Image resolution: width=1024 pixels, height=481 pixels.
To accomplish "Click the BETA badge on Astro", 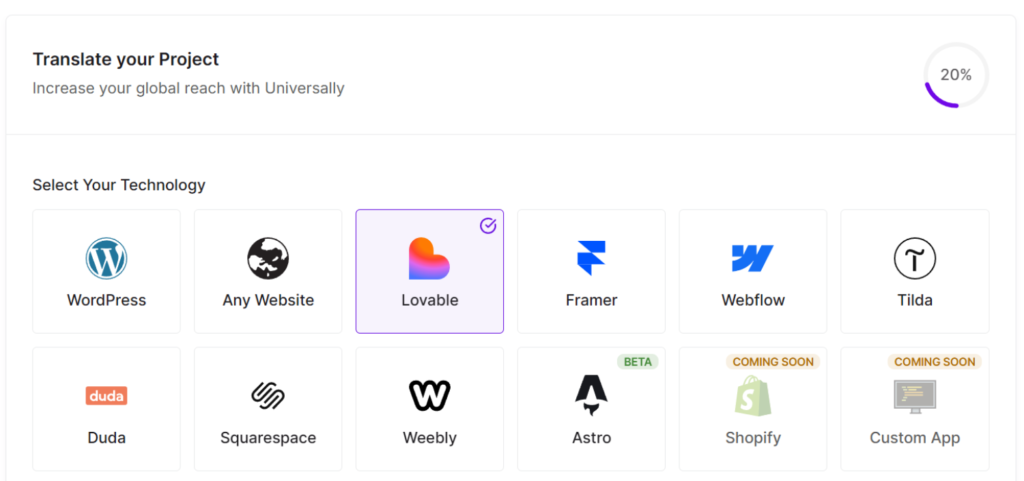I will 637,362.
